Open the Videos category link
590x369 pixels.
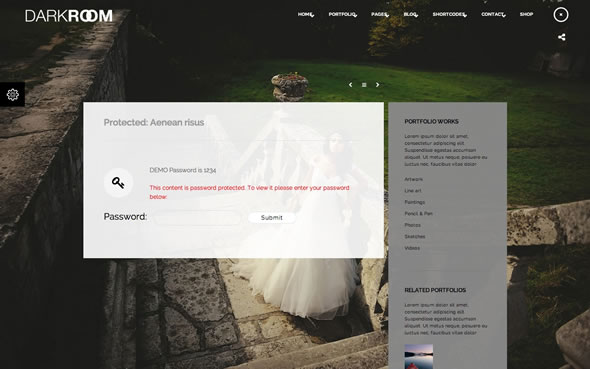click(x=412, y=248)
